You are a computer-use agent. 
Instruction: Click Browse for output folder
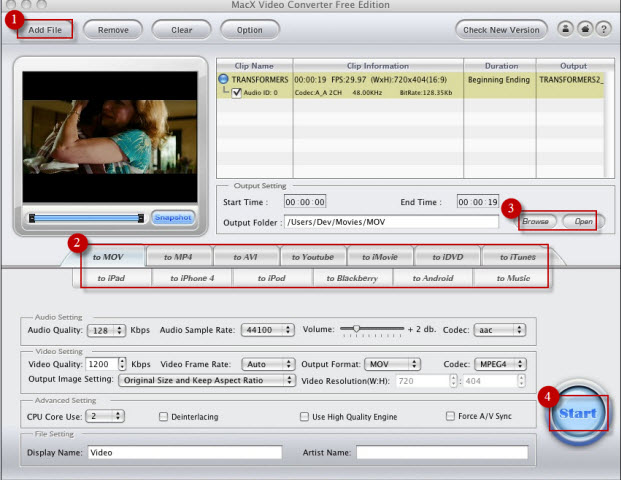(x=535, y=221)
